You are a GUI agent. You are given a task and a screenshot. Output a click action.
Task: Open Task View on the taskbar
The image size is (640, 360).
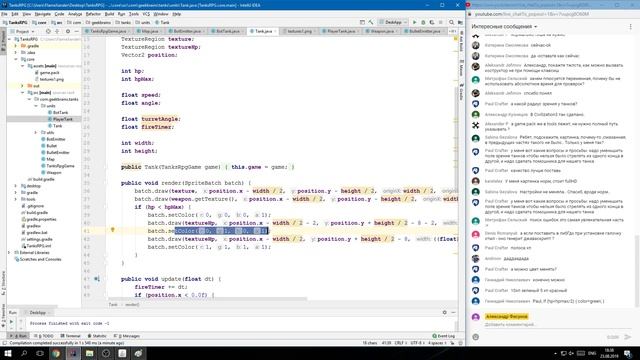40,353
